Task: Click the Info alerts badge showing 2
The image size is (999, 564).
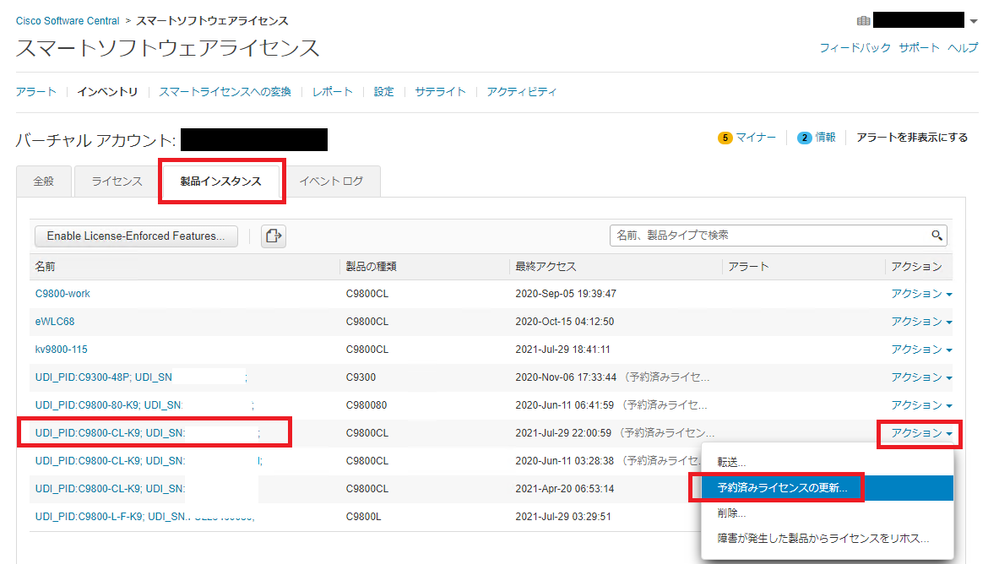Action: (804, 138)
